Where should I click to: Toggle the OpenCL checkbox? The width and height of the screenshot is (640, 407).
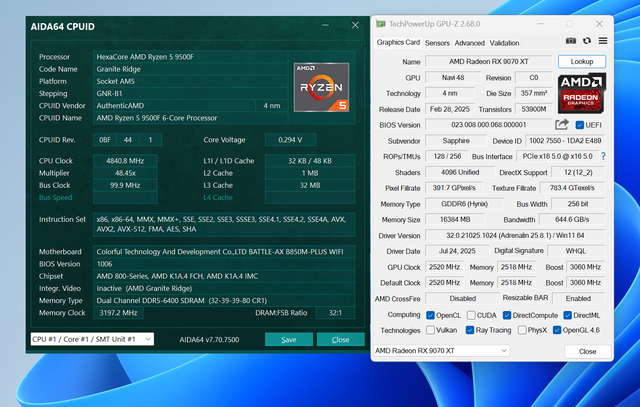pos(430,315)
